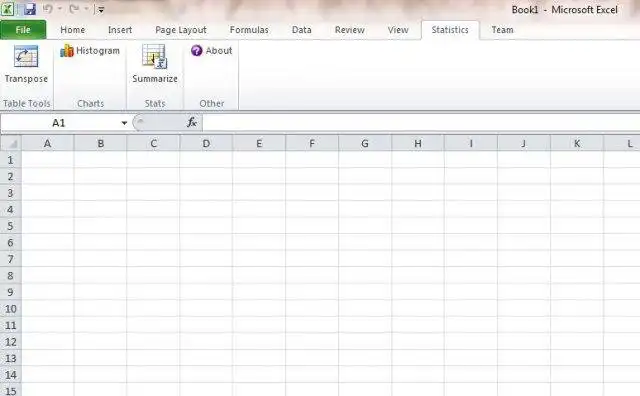
Task: Redo using the Quick Access toolbar arrow
Action: click(74, 9)
